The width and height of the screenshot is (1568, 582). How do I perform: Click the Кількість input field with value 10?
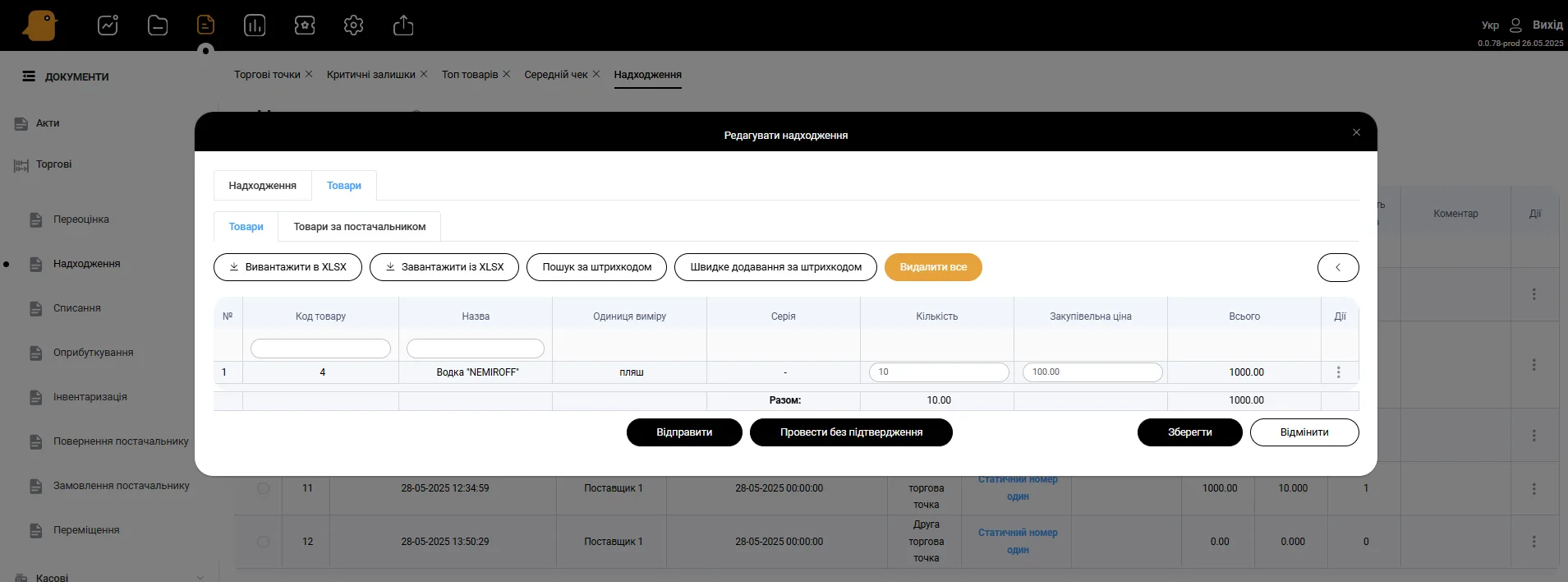938,372
